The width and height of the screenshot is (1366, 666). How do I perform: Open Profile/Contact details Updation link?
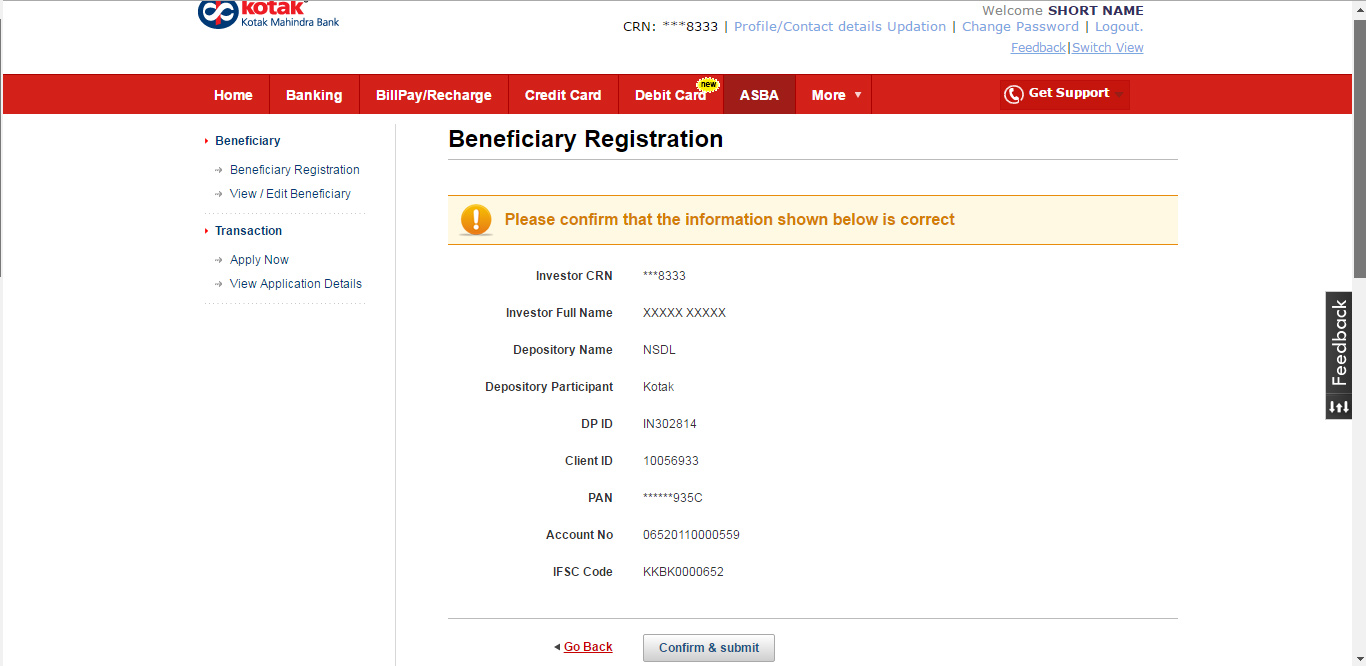[839, 27]
